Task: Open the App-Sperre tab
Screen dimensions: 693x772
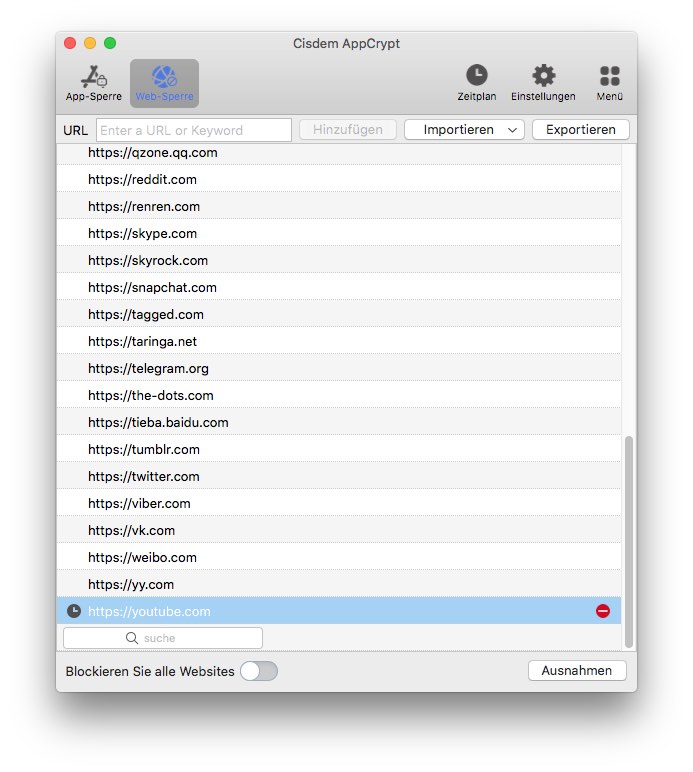Action: [x=94, y=82]
